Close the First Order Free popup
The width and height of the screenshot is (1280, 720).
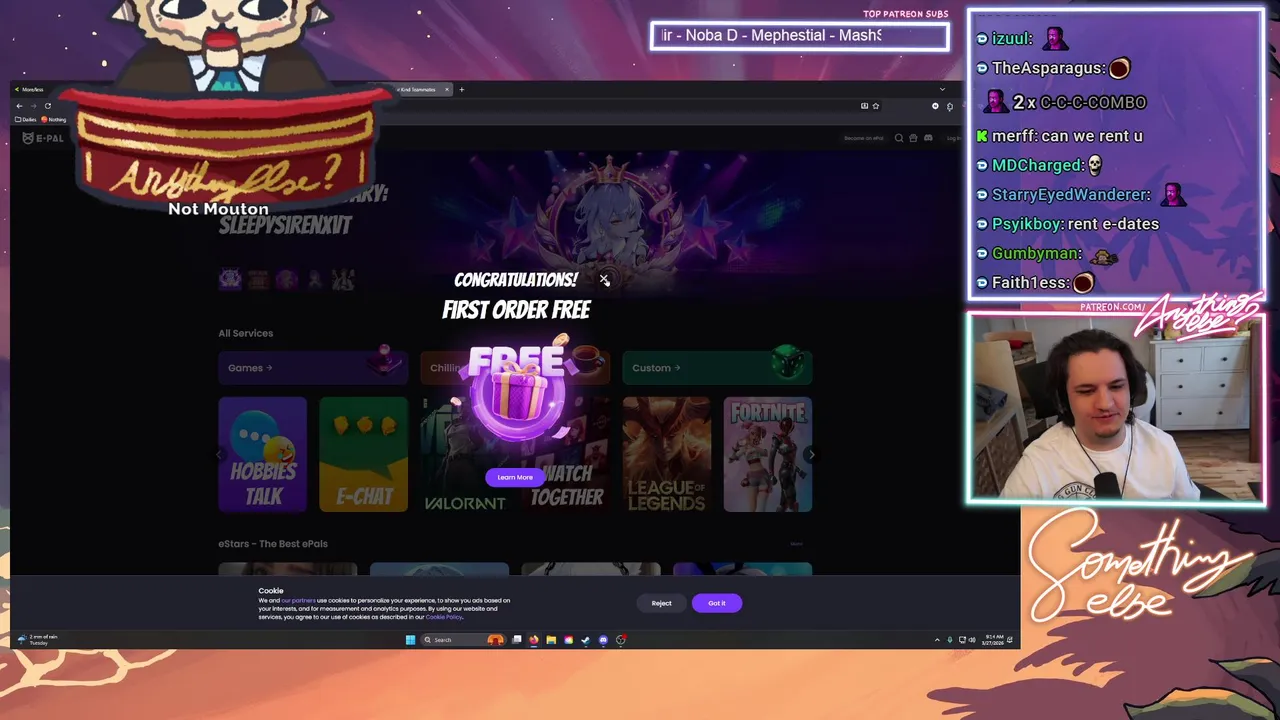coord(604,280)
